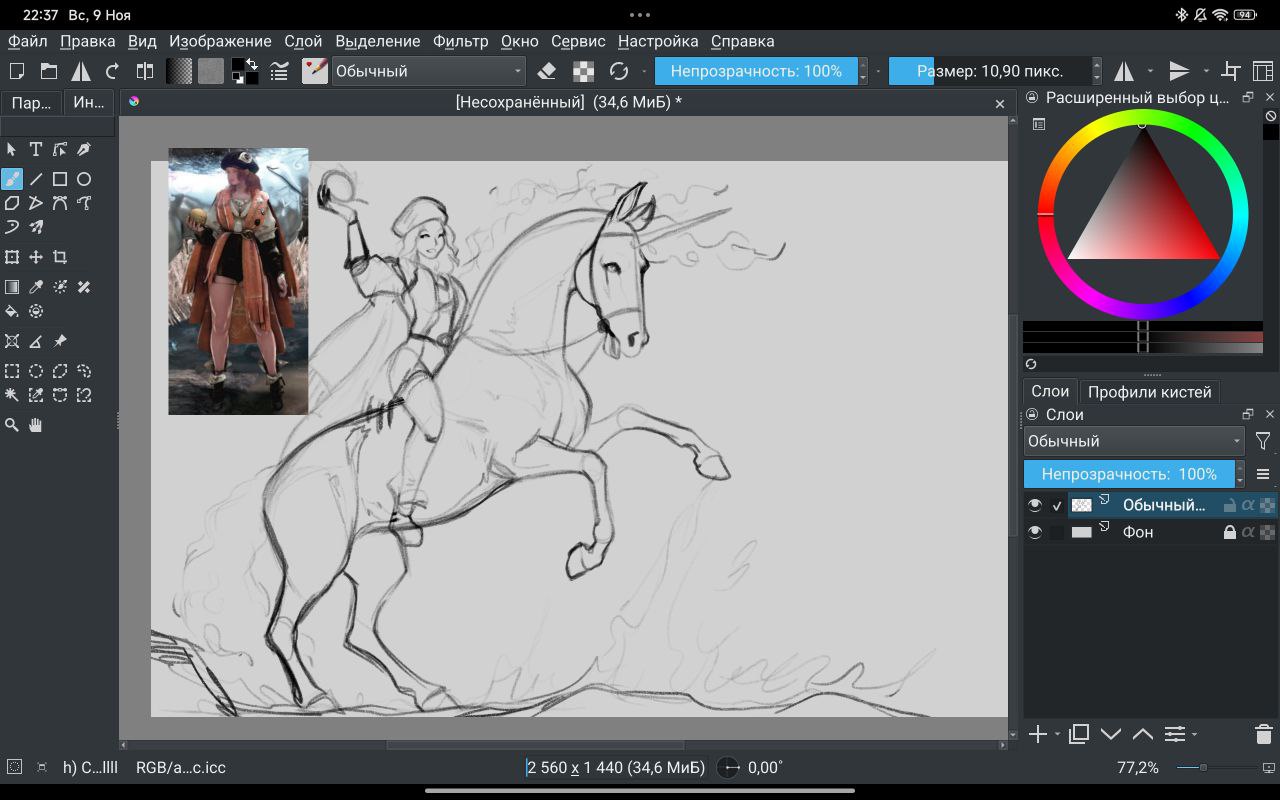Select the Text tool in the toolbox

(x=36, y=149)
